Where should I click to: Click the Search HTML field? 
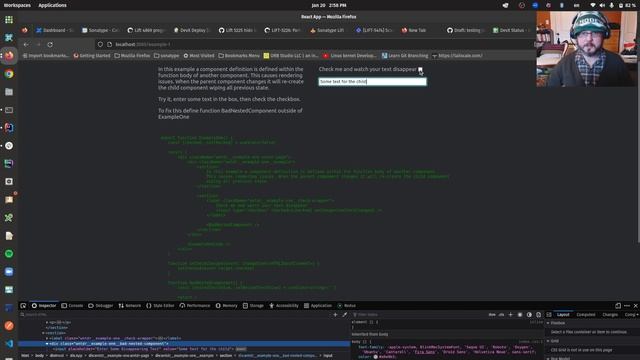(x=176, y=315)
